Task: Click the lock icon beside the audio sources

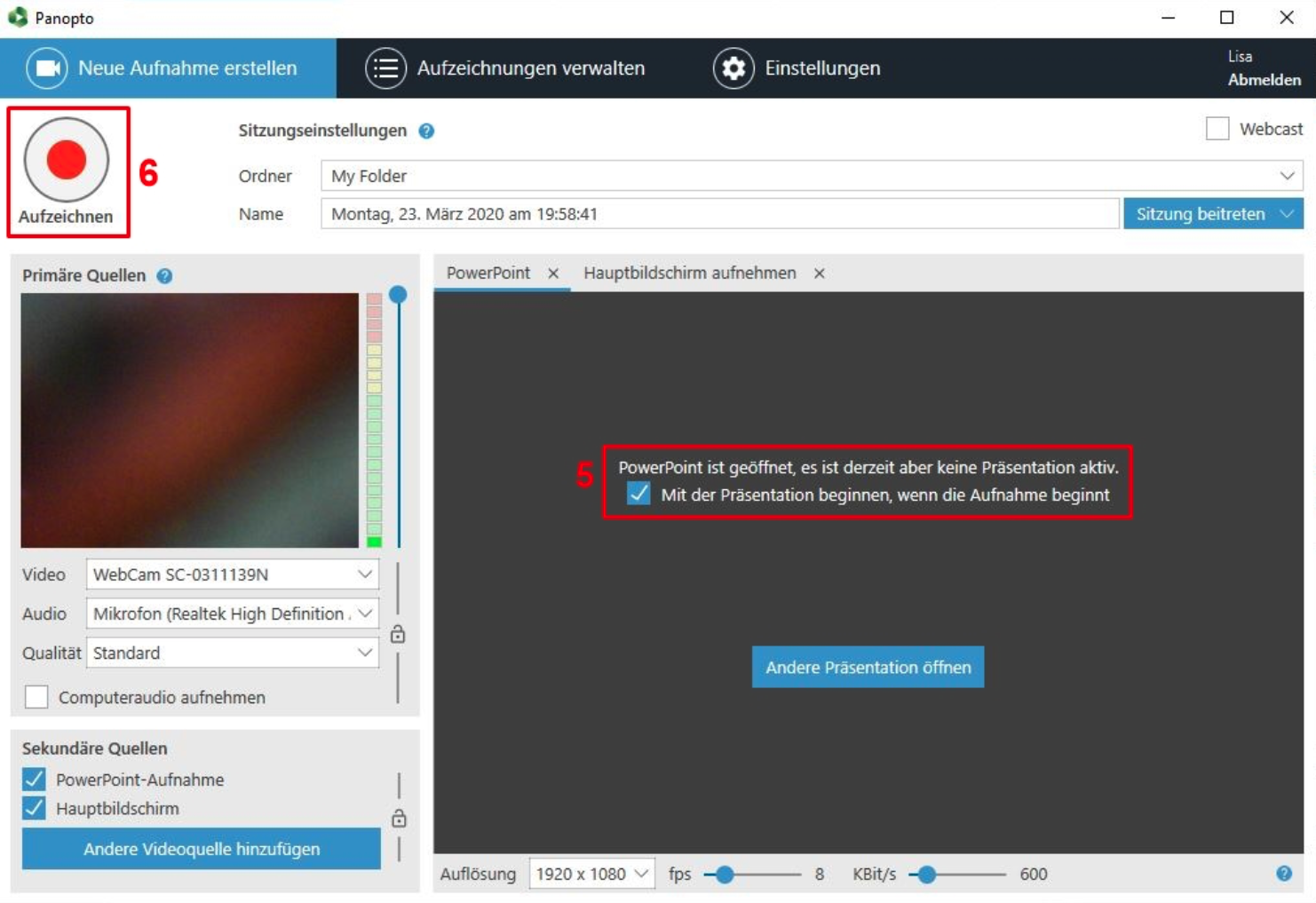Action: pyautogui.click(x=398, y=634)
